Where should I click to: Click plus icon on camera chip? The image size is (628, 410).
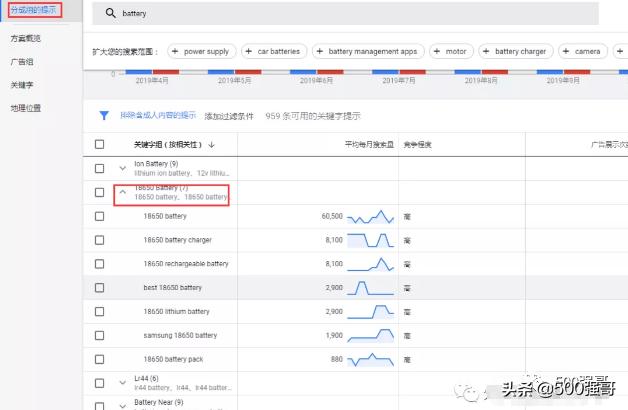566,51
